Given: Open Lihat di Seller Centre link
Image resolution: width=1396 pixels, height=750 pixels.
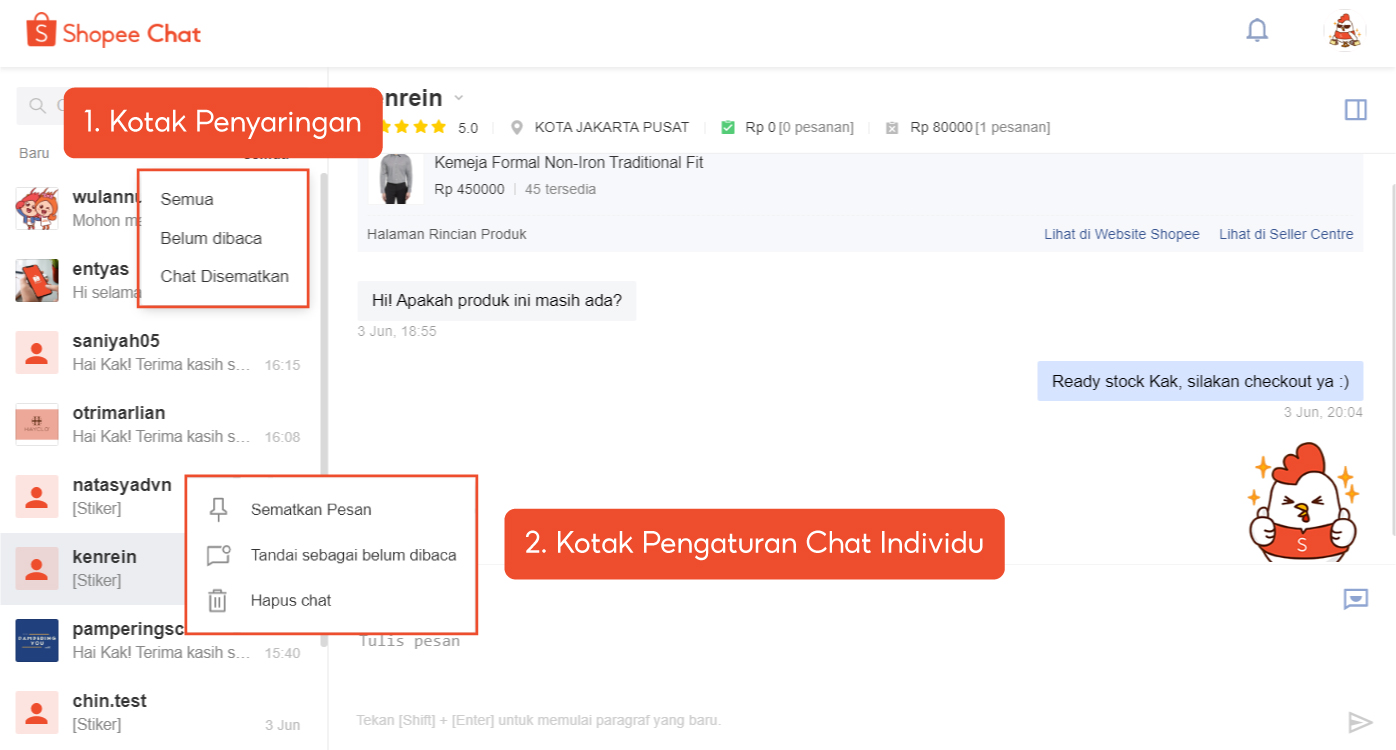Looking at the screenshot, I should [1286, 234].
